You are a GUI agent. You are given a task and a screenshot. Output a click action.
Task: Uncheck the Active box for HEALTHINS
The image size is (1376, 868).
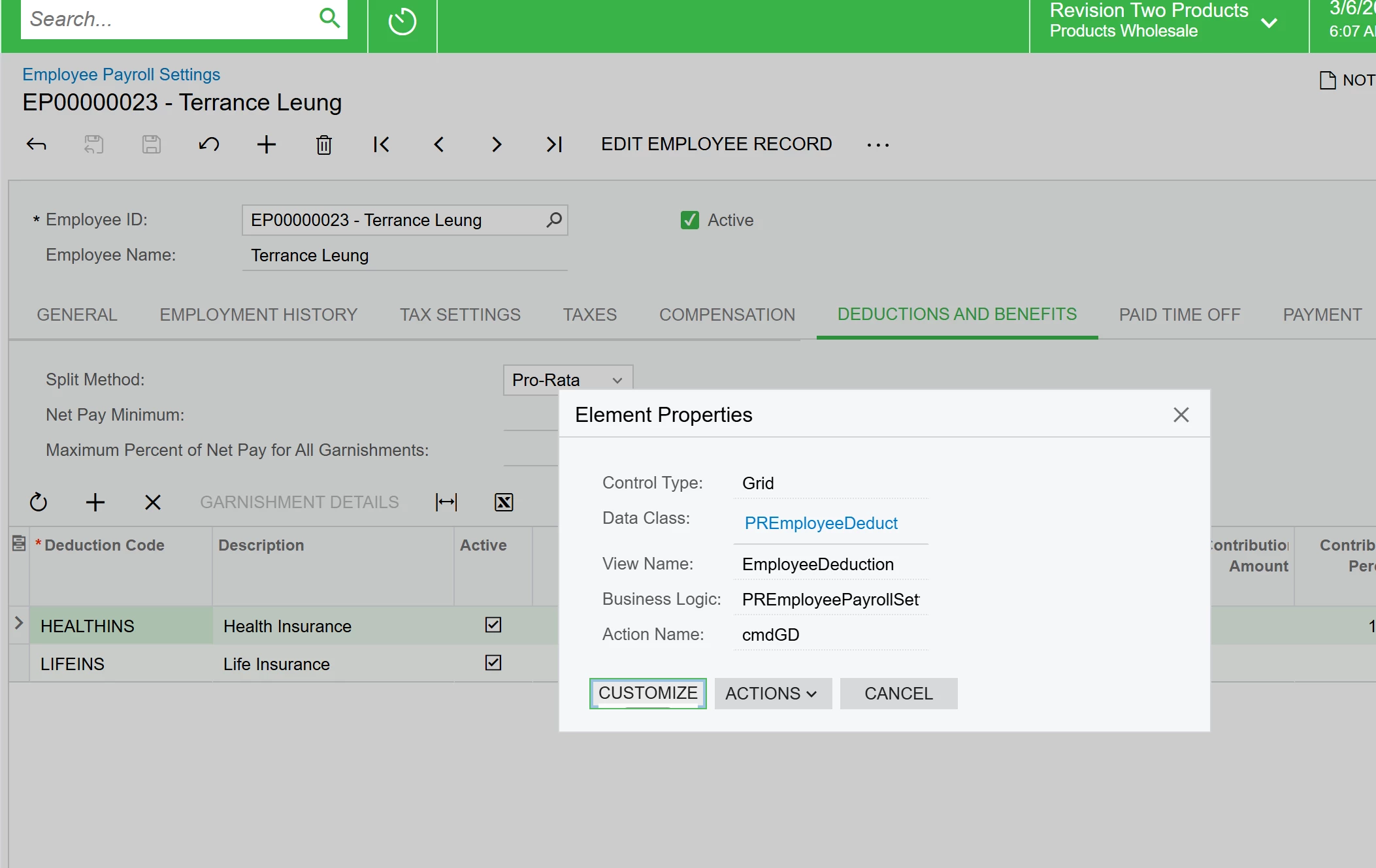493,625
